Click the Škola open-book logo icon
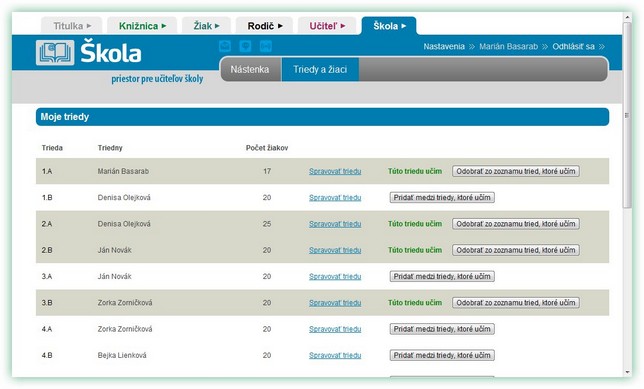 (55, 53)
